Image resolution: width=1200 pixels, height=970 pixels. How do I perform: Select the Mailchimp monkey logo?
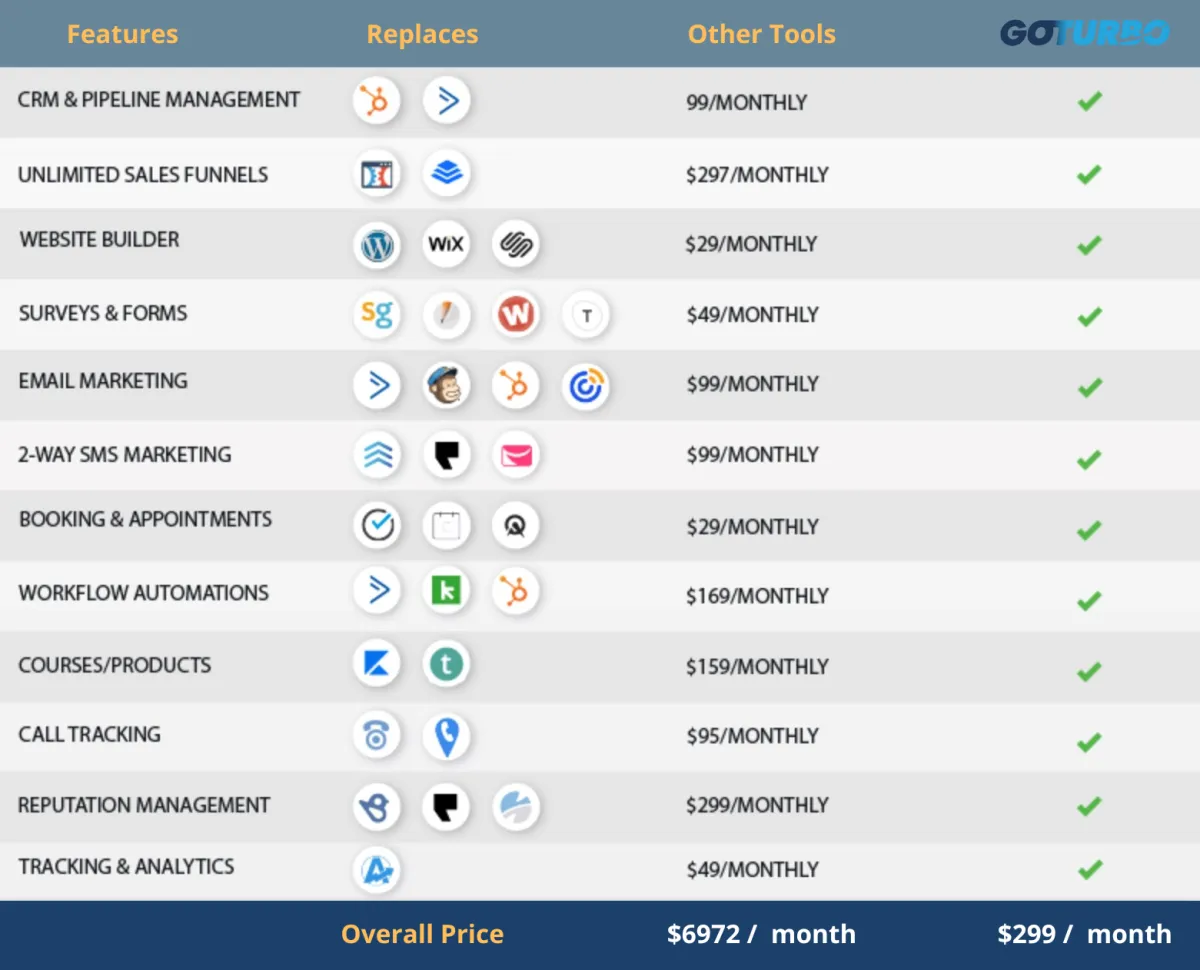(446, 386)
